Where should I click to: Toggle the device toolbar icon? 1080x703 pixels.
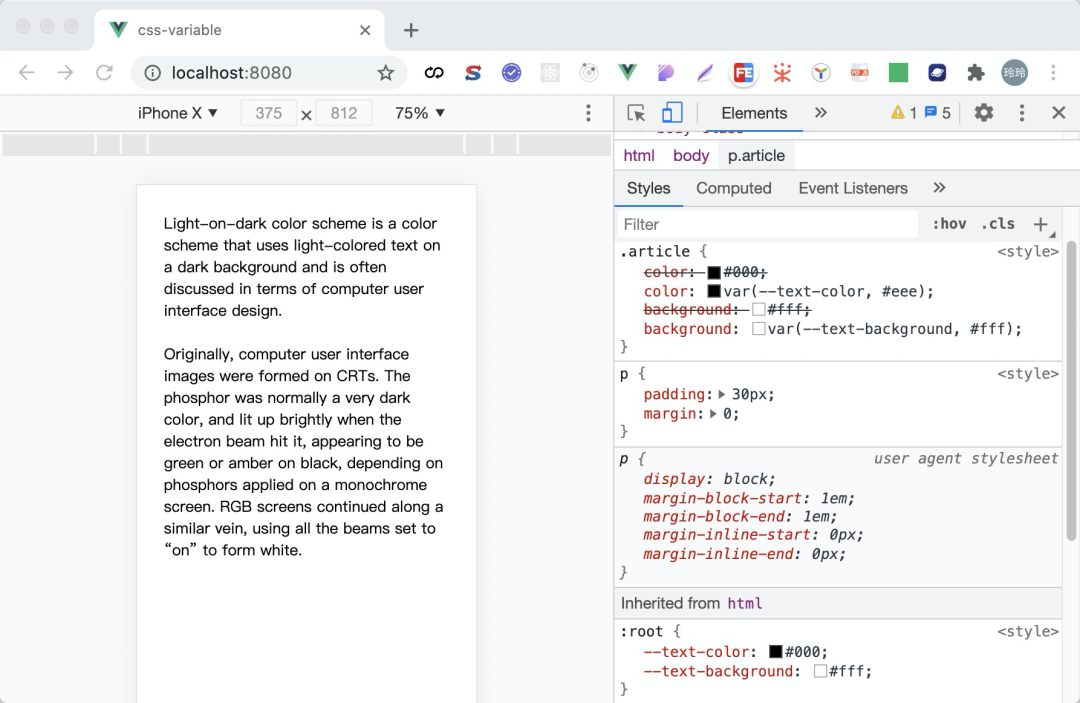[672, 113]
